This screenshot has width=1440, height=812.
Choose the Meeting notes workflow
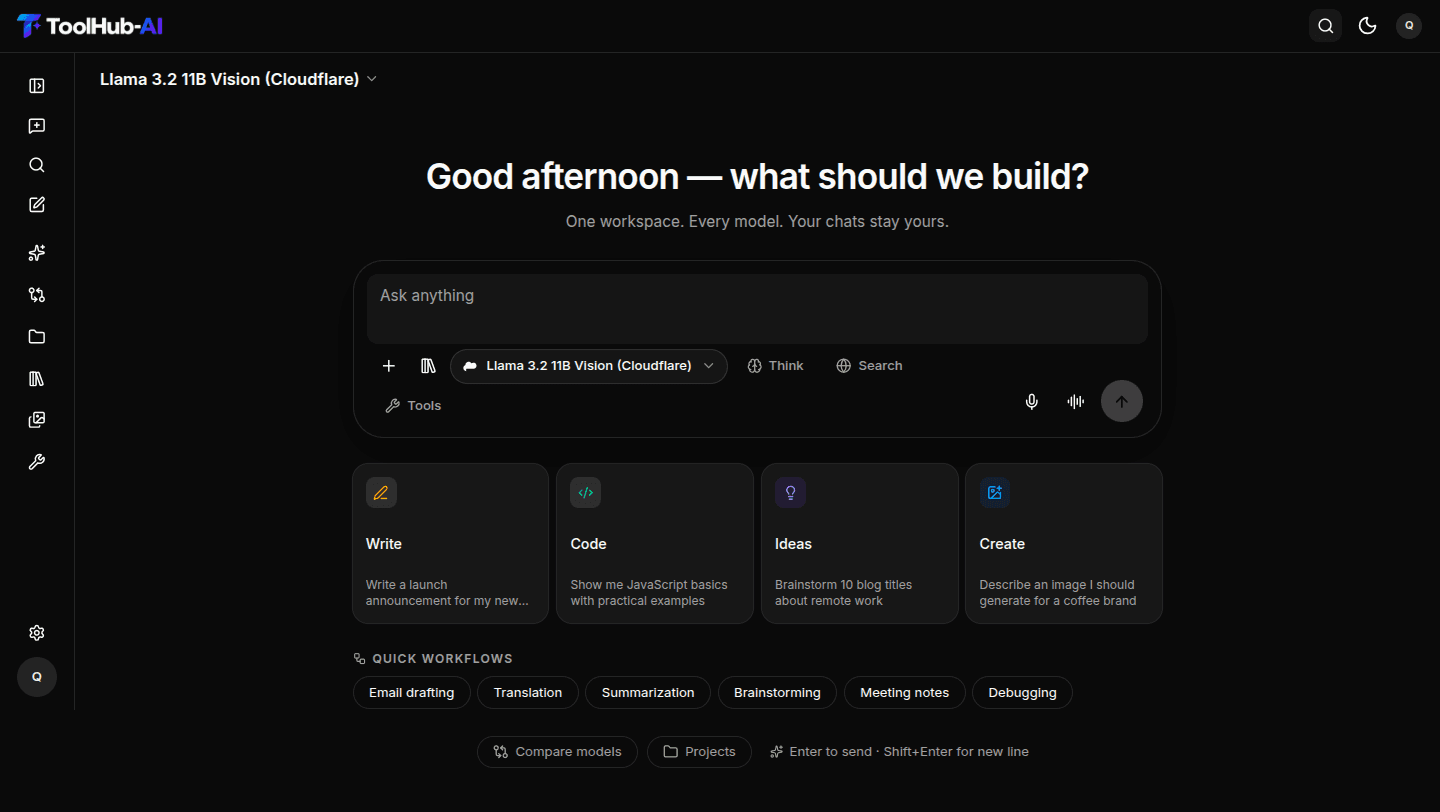pyautogui.click(x=905, y=693)
